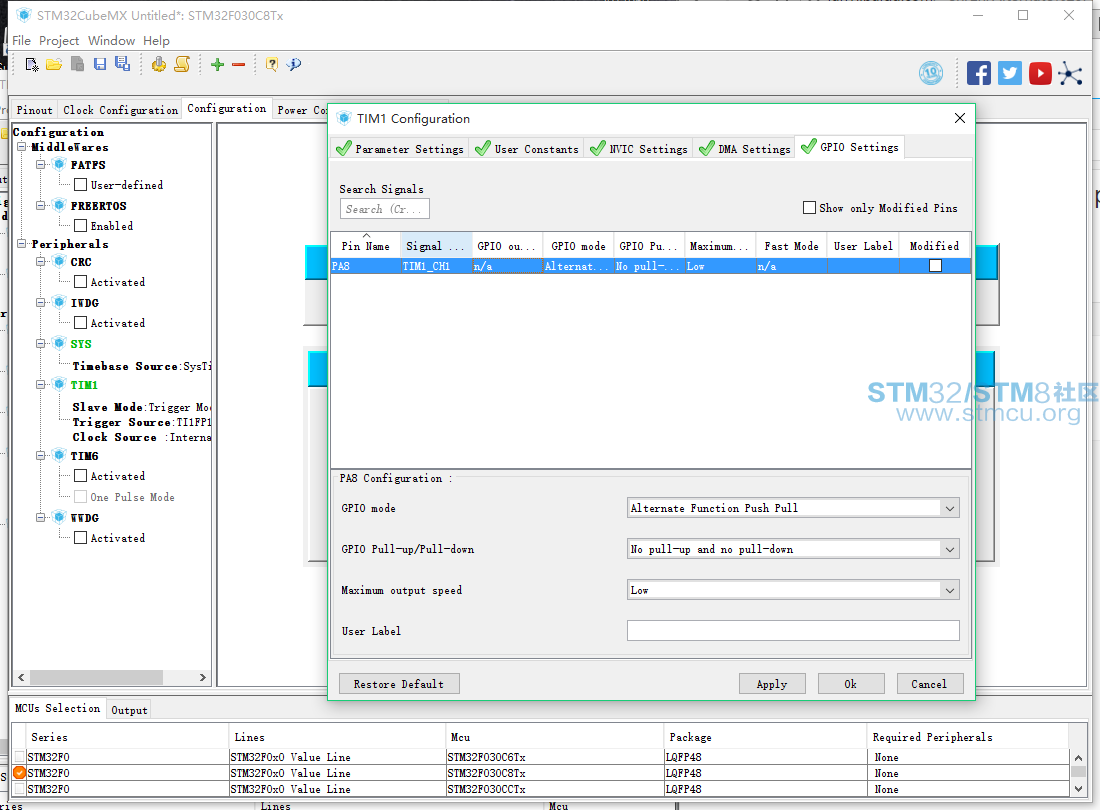Click the WWDG peripheral cube icon

coord(60,518)
